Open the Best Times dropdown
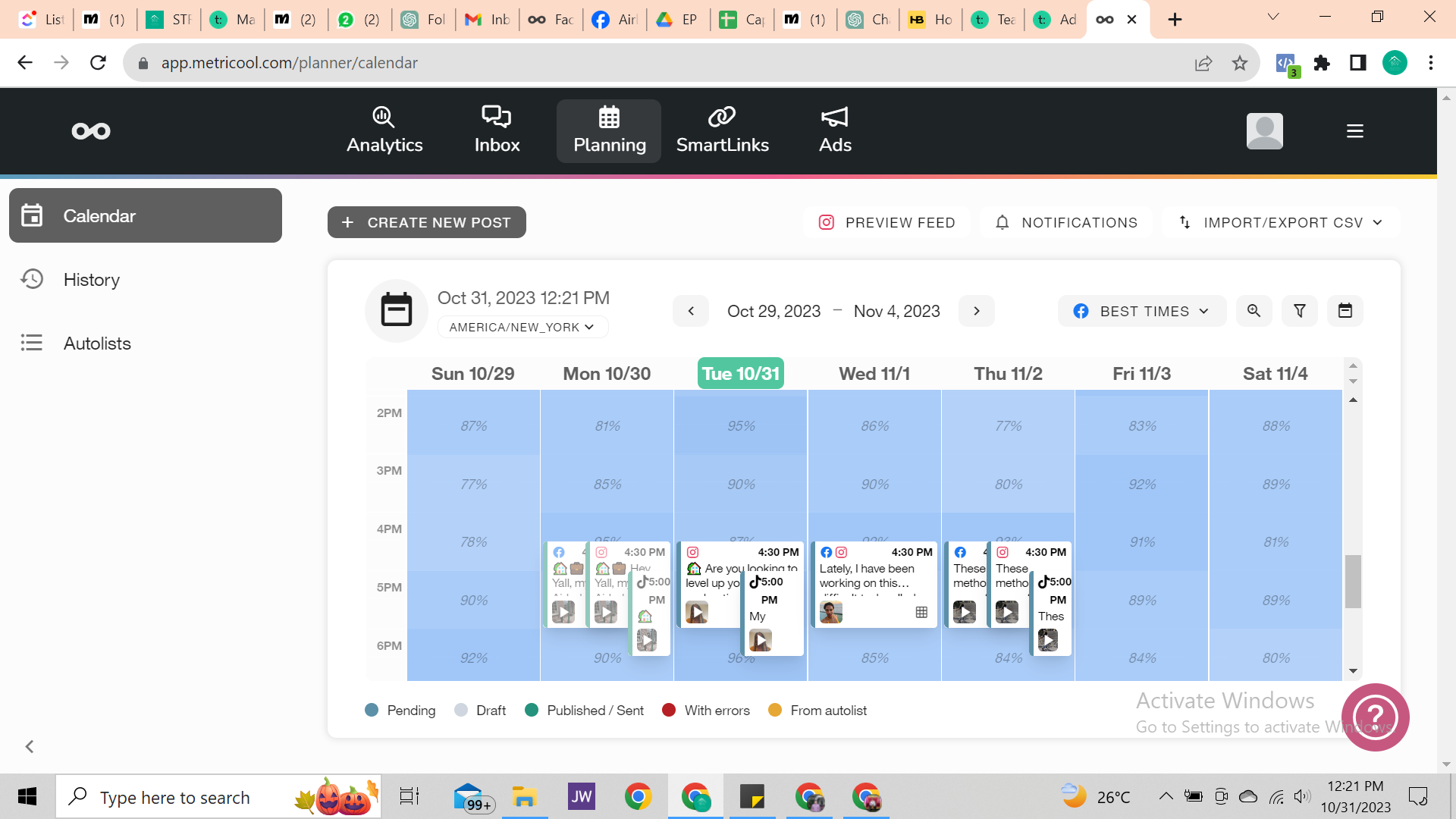Viewport: 1456px width, 819px height. 1141,311
